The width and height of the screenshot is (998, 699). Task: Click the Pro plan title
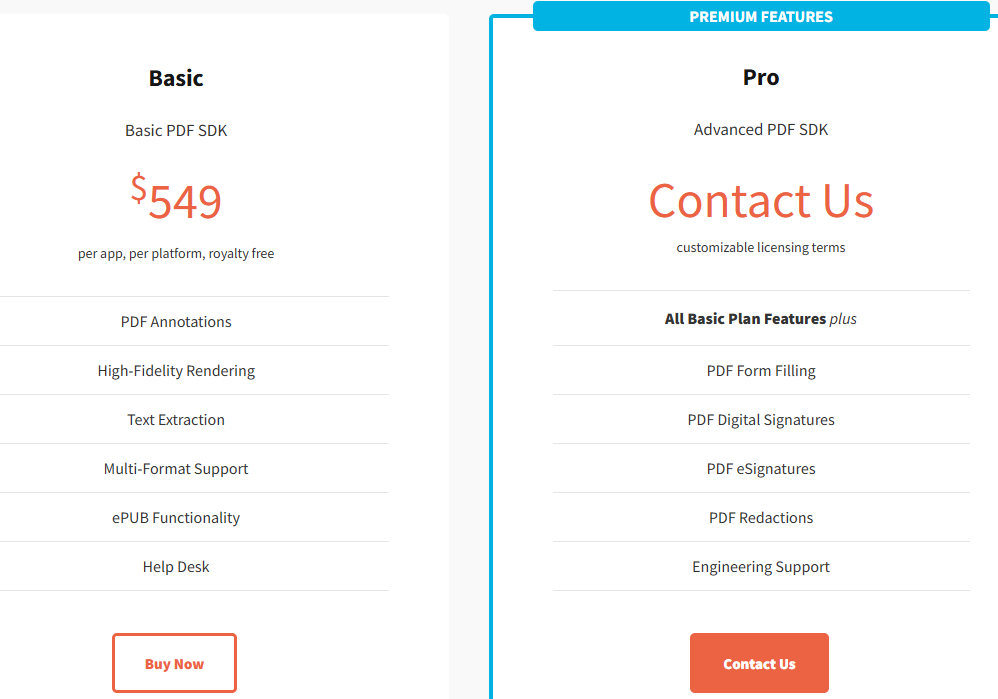click(x=761, y=78)
